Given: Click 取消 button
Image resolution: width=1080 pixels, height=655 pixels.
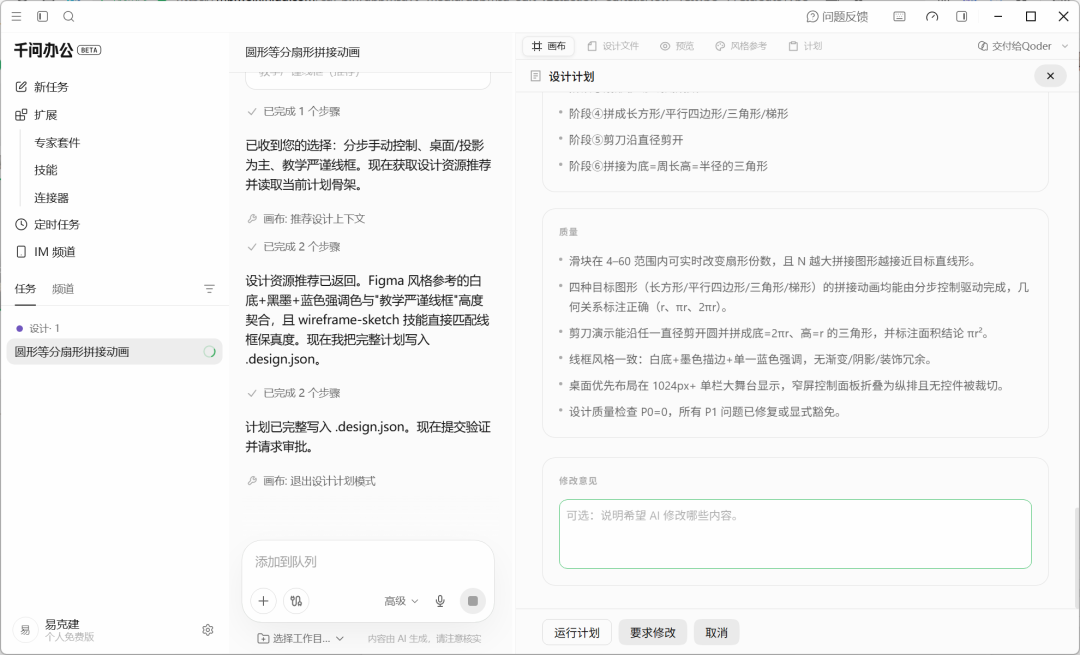Looking at the screenshot, I should tap(716, 632).
